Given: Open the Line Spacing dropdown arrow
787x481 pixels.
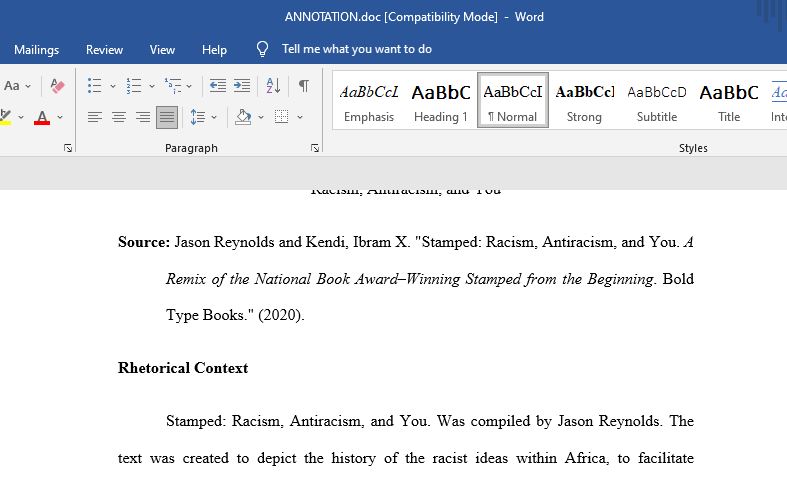Looking at the screenshot, I should (214, 117).
